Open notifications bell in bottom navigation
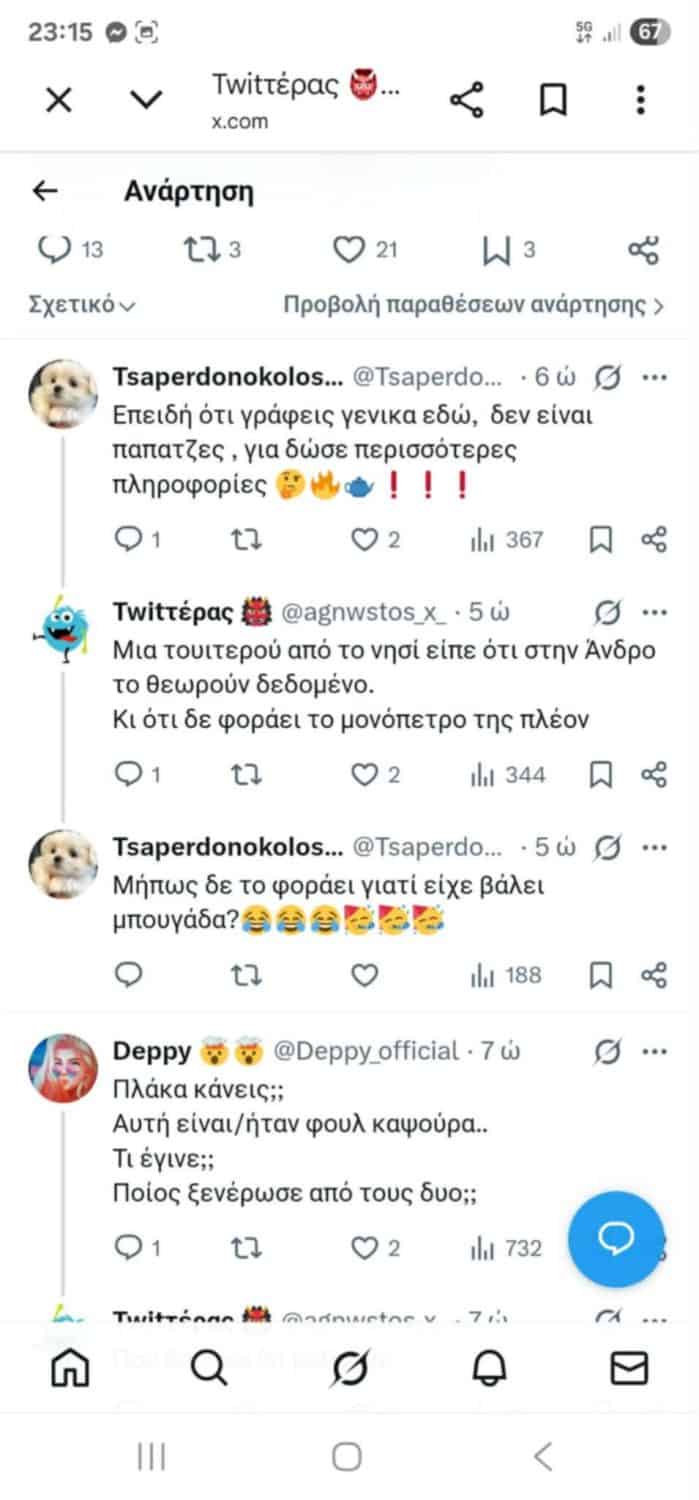699x1500 pixels. tap(490, 1368)
